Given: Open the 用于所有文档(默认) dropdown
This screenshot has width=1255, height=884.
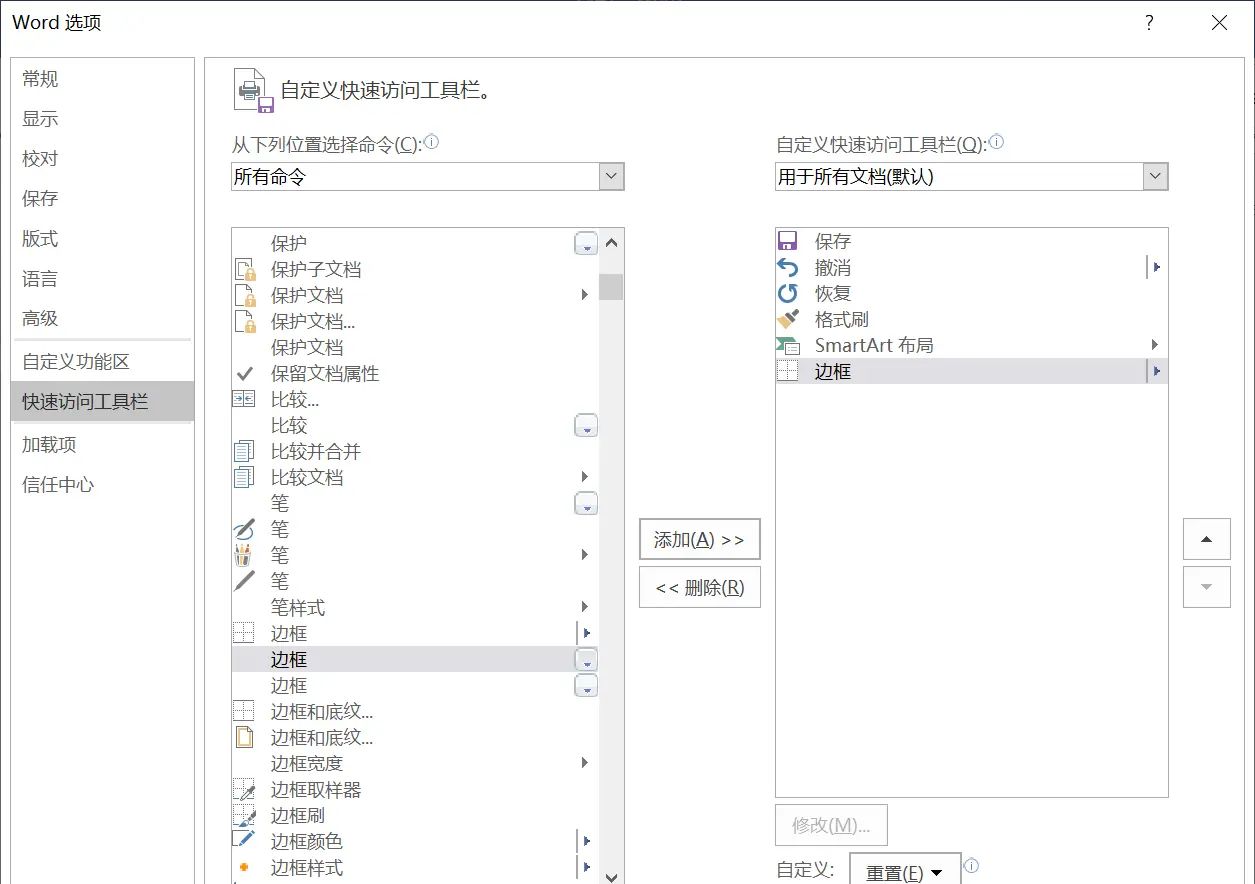Looking at the screenshot, I should click(1156, 177).
